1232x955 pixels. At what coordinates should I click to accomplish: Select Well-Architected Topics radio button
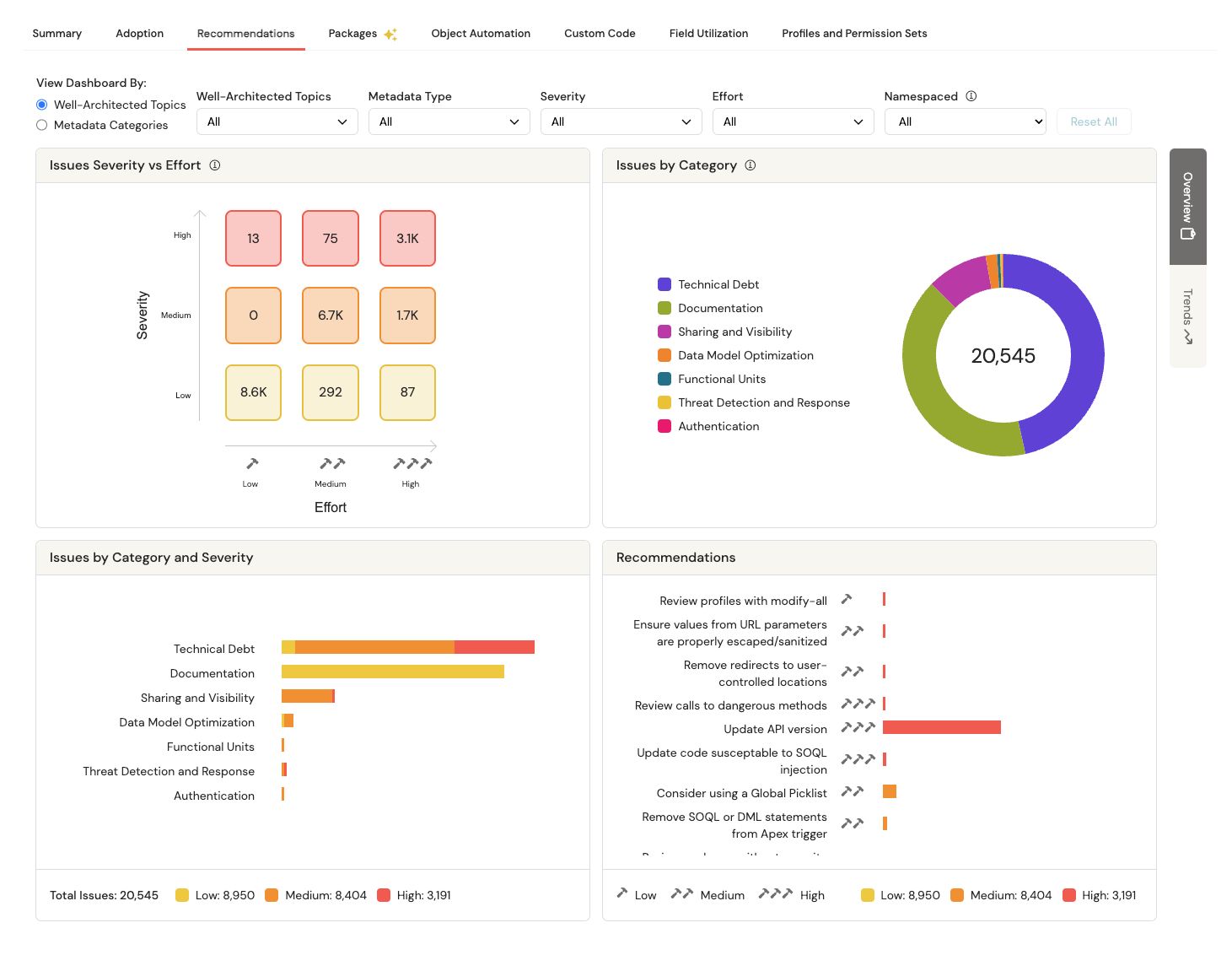(42, 105)
